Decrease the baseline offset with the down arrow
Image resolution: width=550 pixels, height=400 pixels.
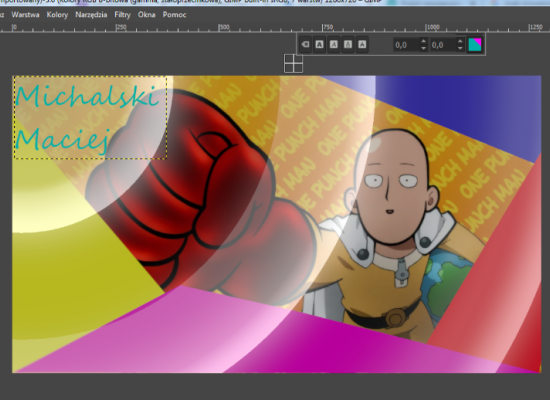[424, 48]
